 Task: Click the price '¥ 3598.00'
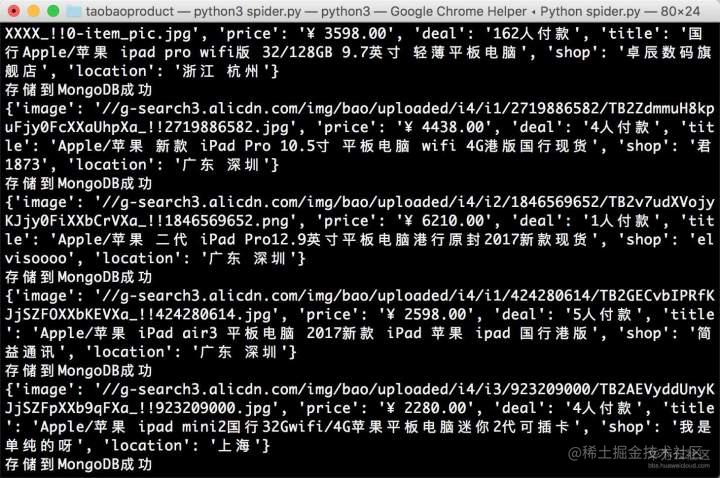[x=348, y=34]
